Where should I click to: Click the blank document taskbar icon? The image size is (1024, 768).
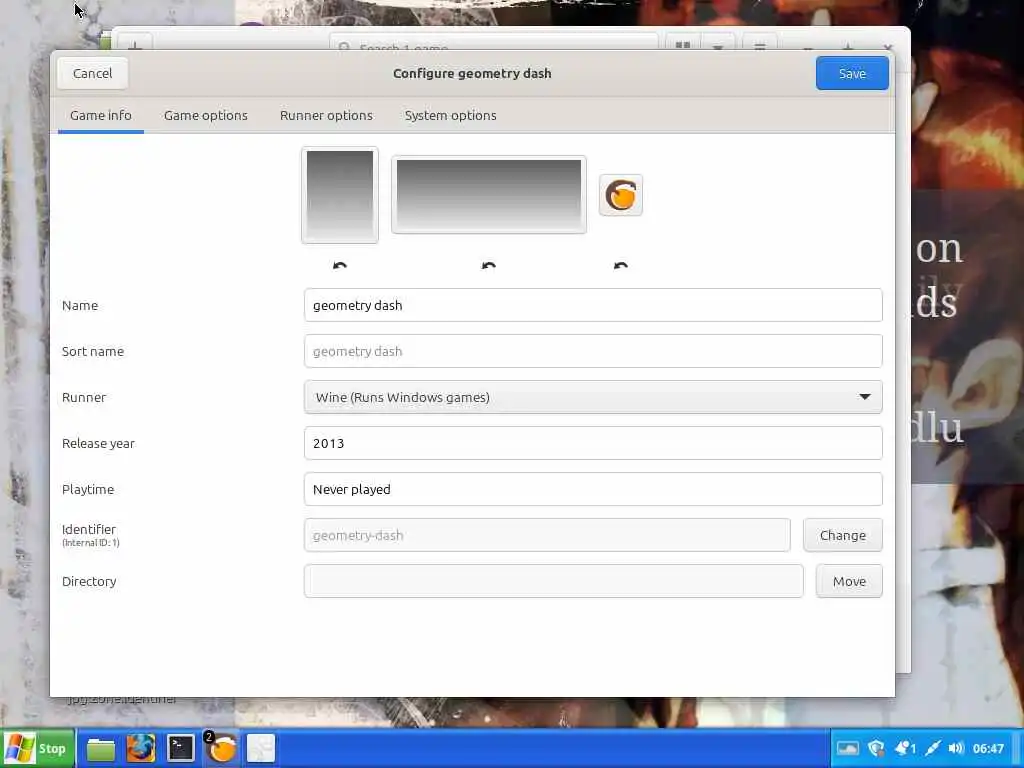click(x=261, y=748)
